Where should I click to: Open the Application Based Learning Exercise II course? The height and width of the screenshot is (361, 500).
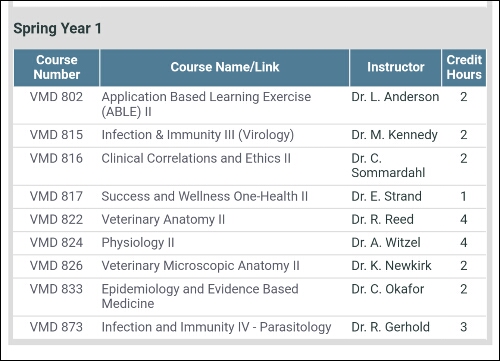pos(206,104)
